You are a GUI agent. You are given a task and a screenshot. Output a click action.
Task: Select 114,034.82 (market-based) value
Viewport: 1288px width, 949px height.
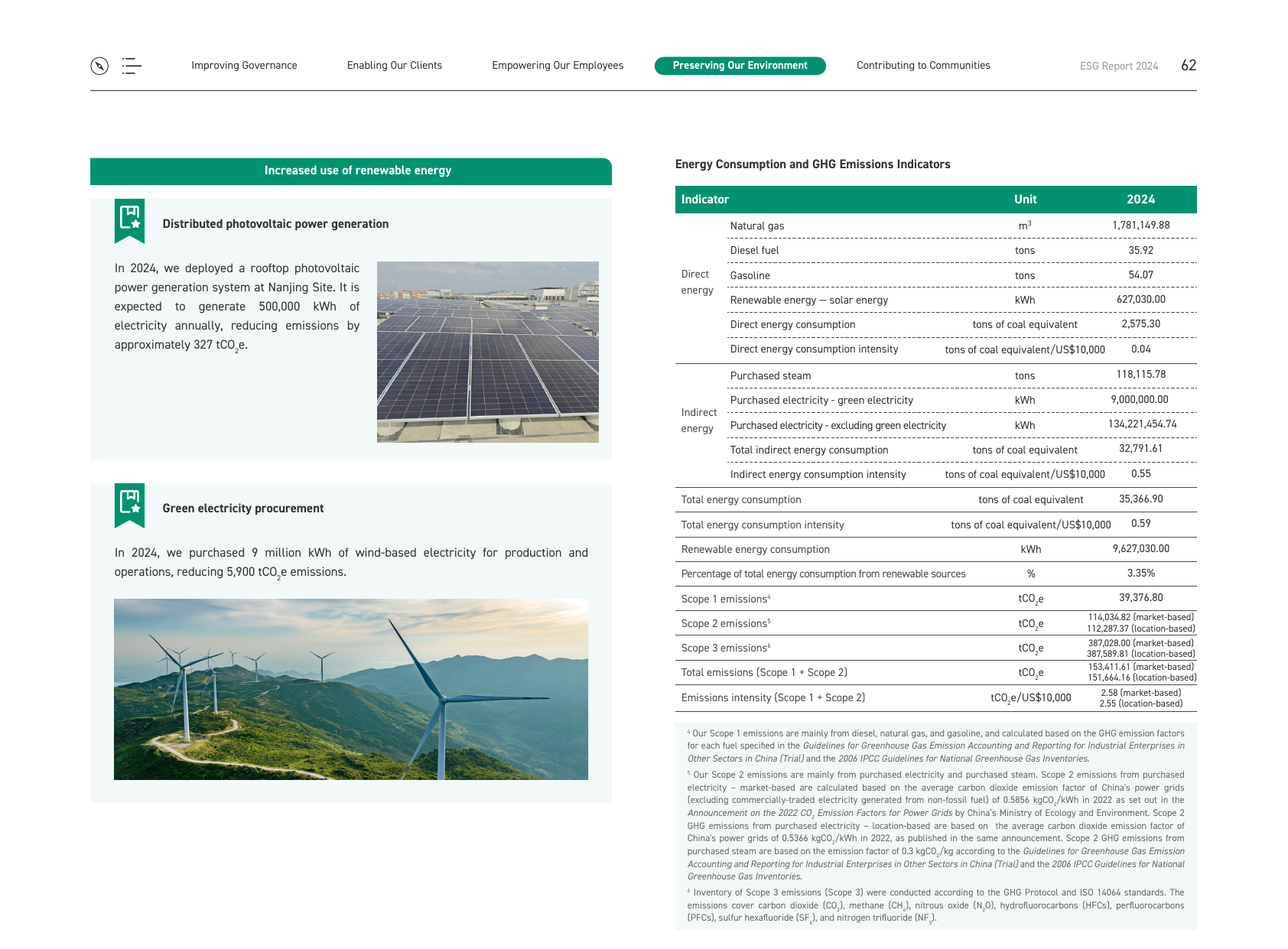tap(1141, 618)
